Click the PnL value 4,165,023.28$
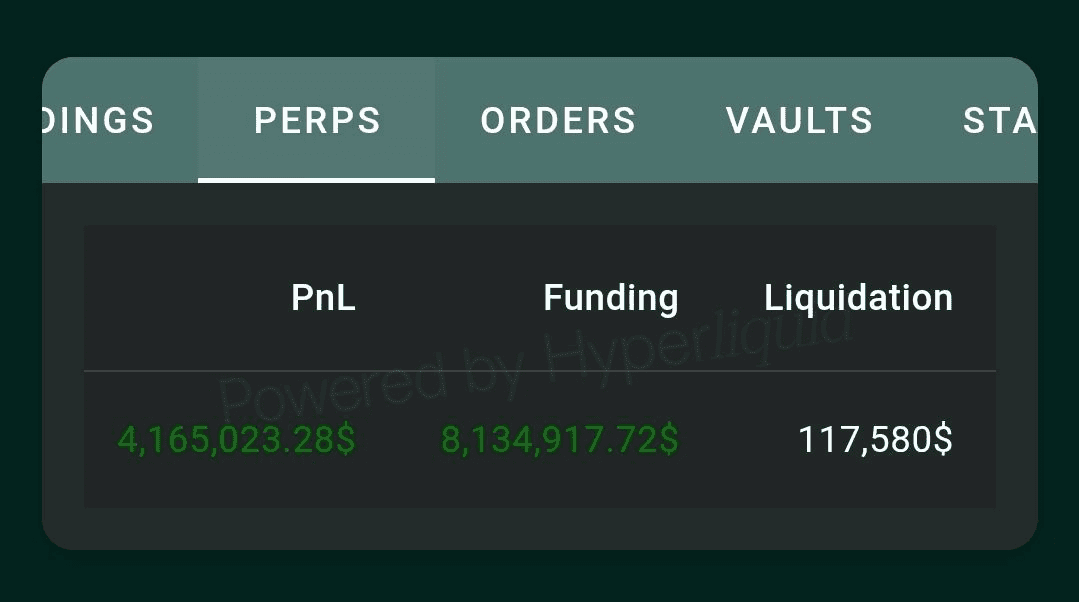The image size is (1079, 602). click(x=237, y=440)
